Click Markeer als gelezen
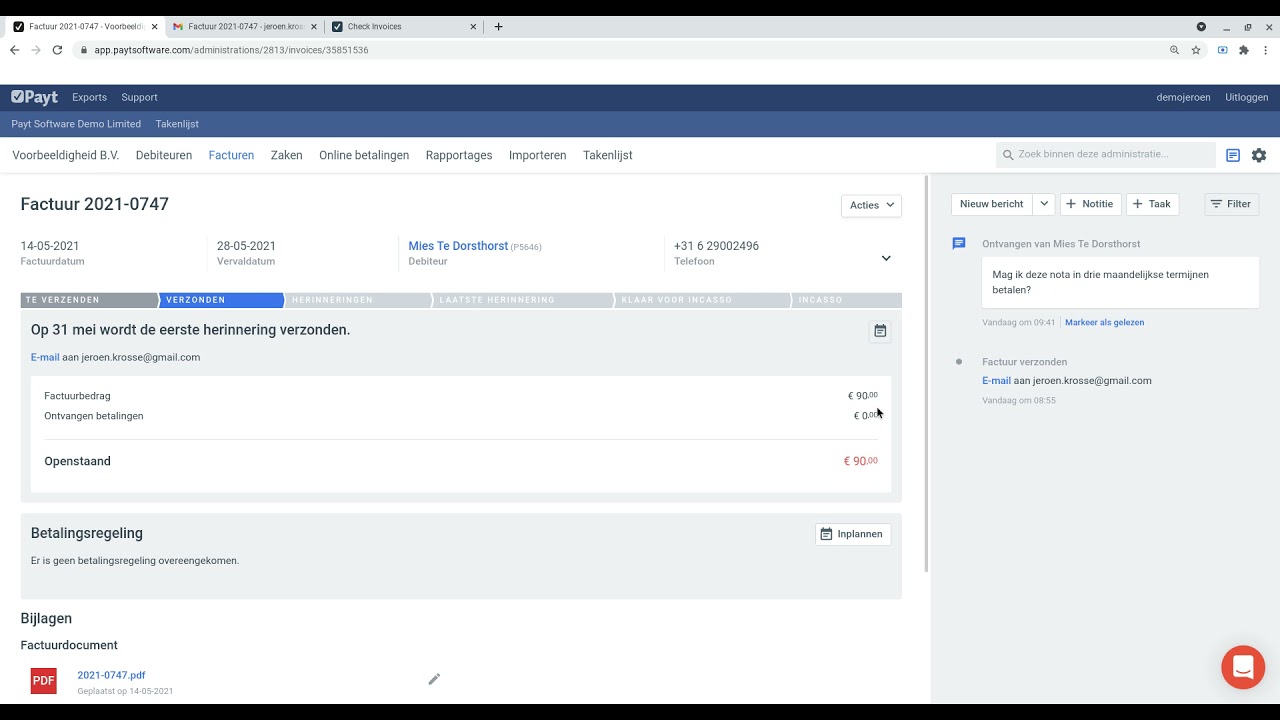This screenshot has height=720, width=1280. [x=1104, y=322]
